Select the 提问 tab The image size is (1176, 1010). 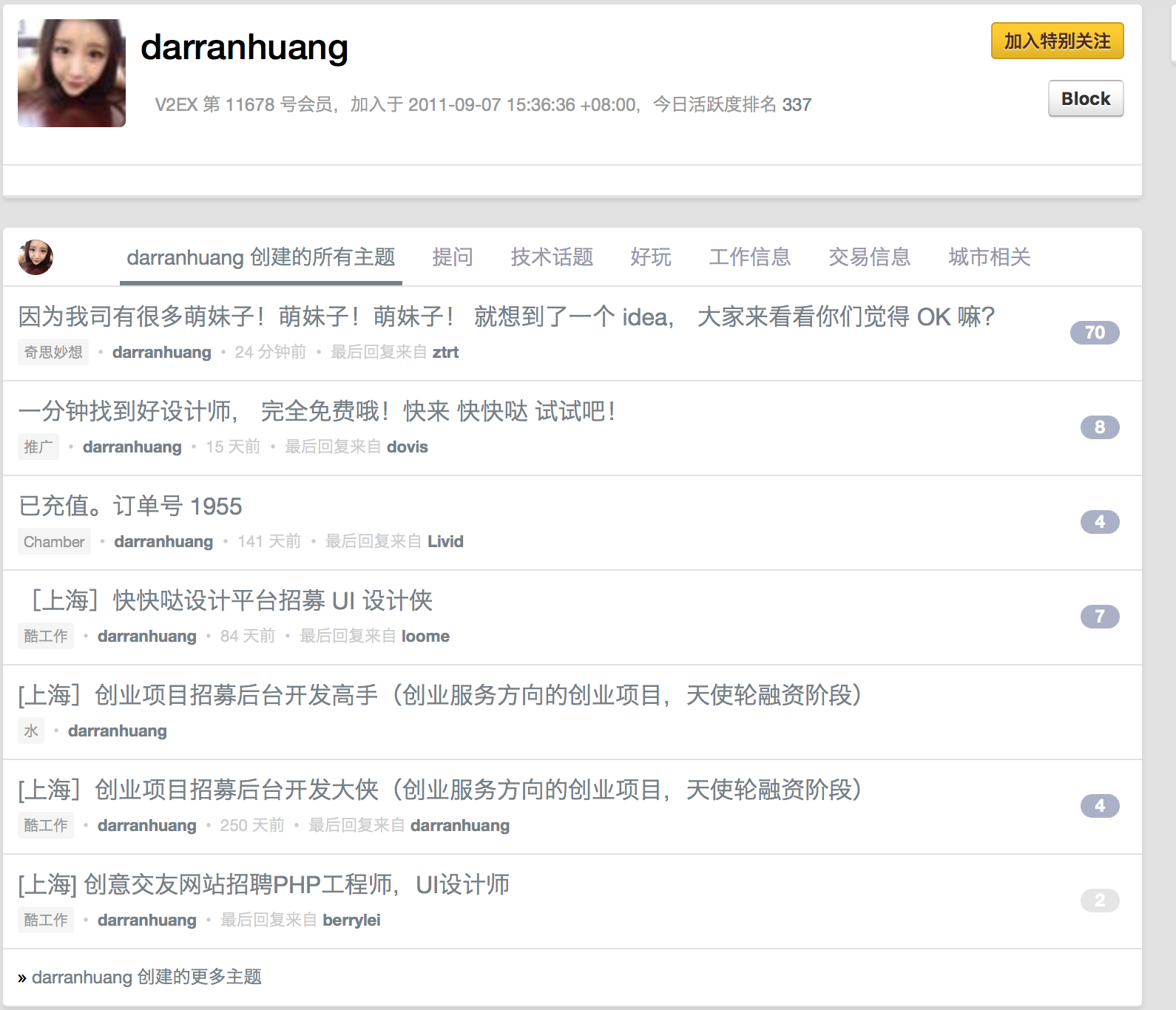pos(452,257)
